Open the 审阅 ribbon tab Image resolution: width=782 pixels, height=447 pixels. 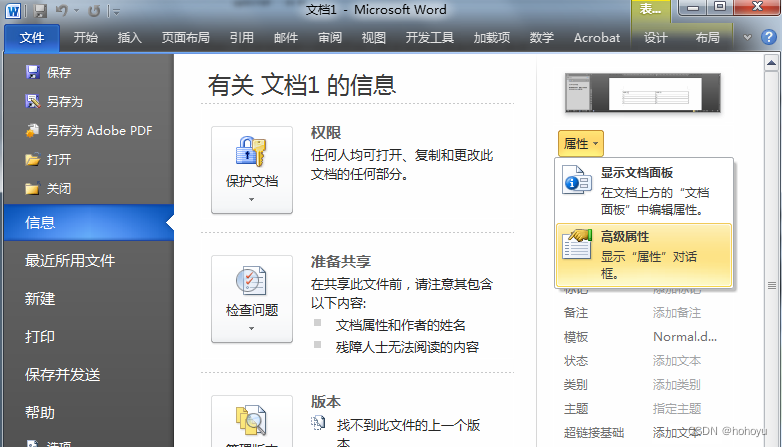[x=330, y=38]
